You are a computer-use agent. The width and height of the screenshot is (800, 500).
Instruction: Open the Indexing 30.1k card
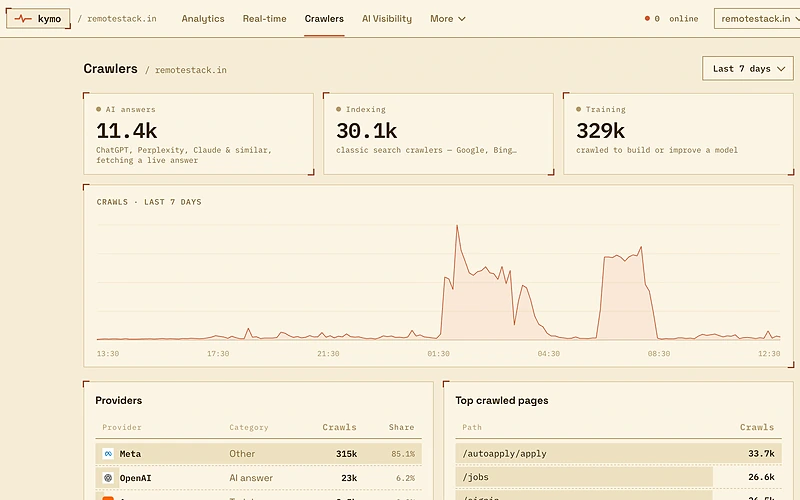coord(438,134)
